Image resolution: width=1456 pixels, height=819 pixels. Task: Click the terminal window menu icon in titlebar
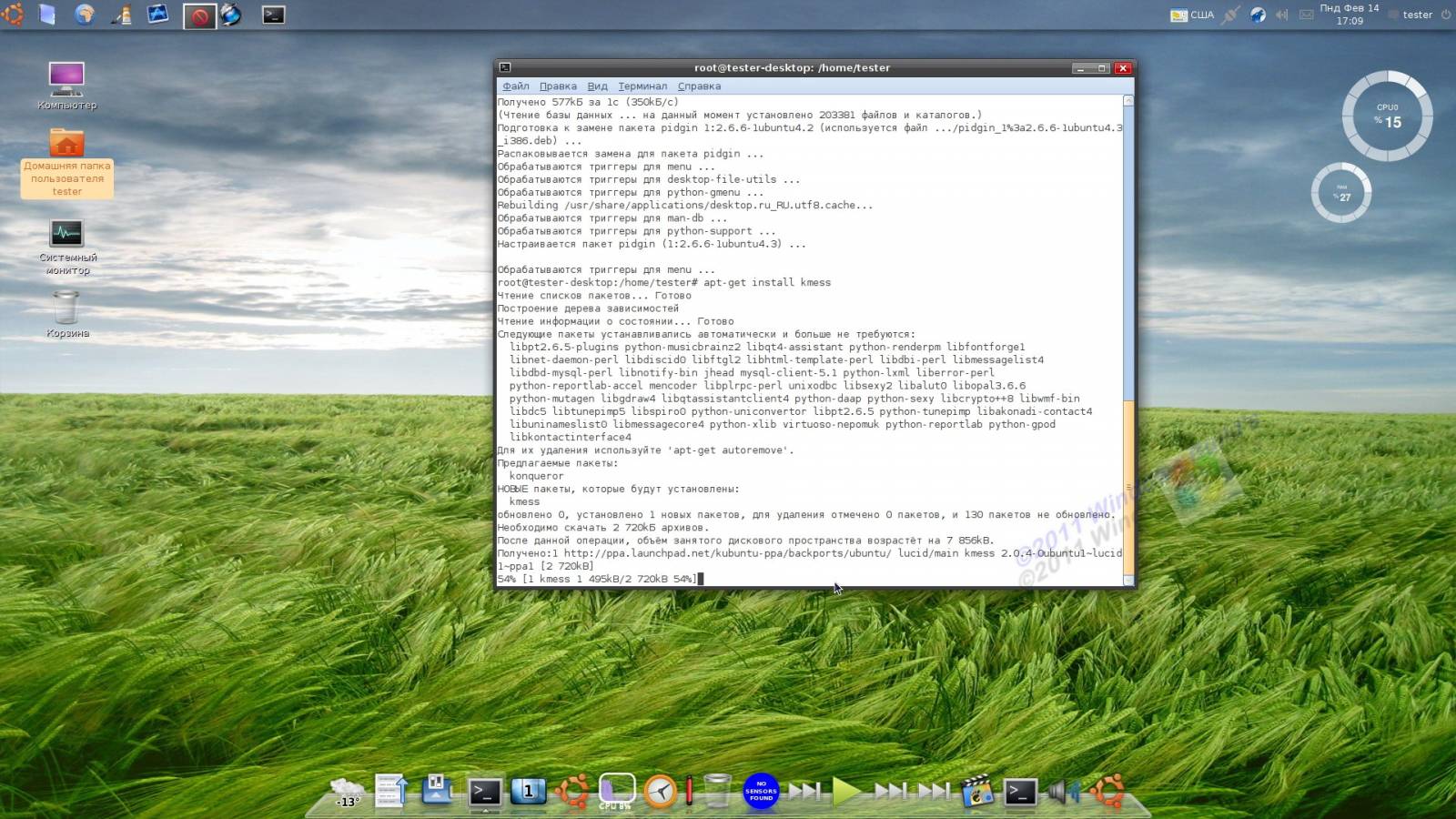pyautogui.click(x=505, y=67)
